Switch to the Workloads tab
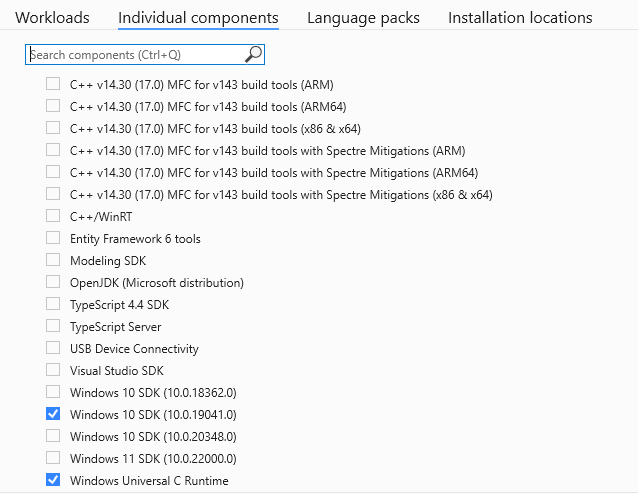This screenshot has height=494, width=638. click(52, 18)
